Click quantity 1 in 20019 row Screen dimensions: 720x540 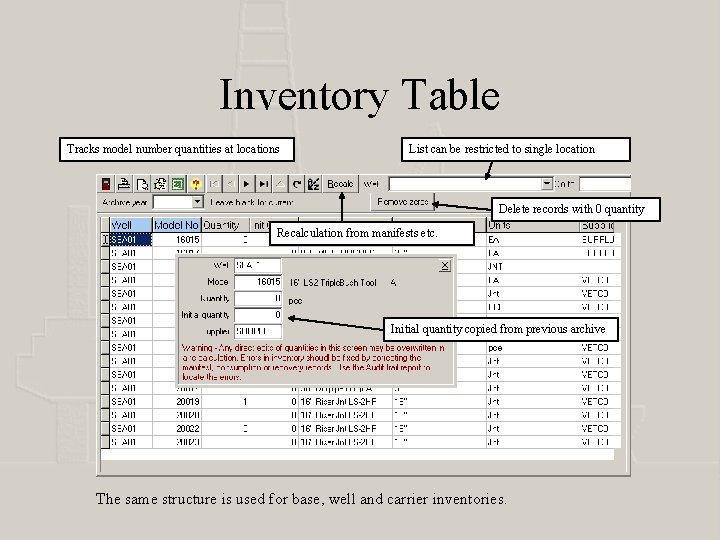[x=227, y=402]
